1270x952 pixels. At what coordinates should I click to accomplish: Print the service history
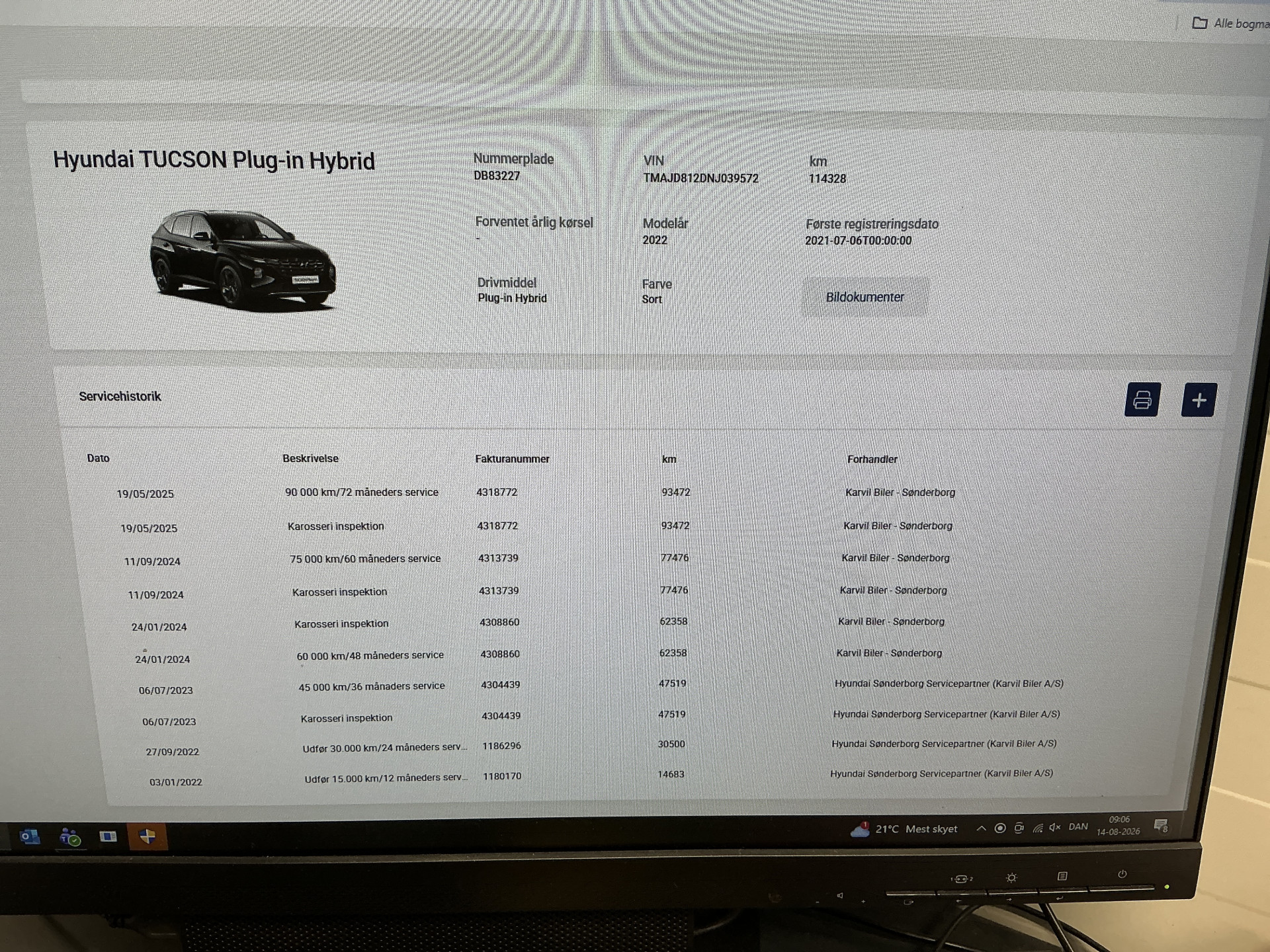click(x=1142, y=399)
